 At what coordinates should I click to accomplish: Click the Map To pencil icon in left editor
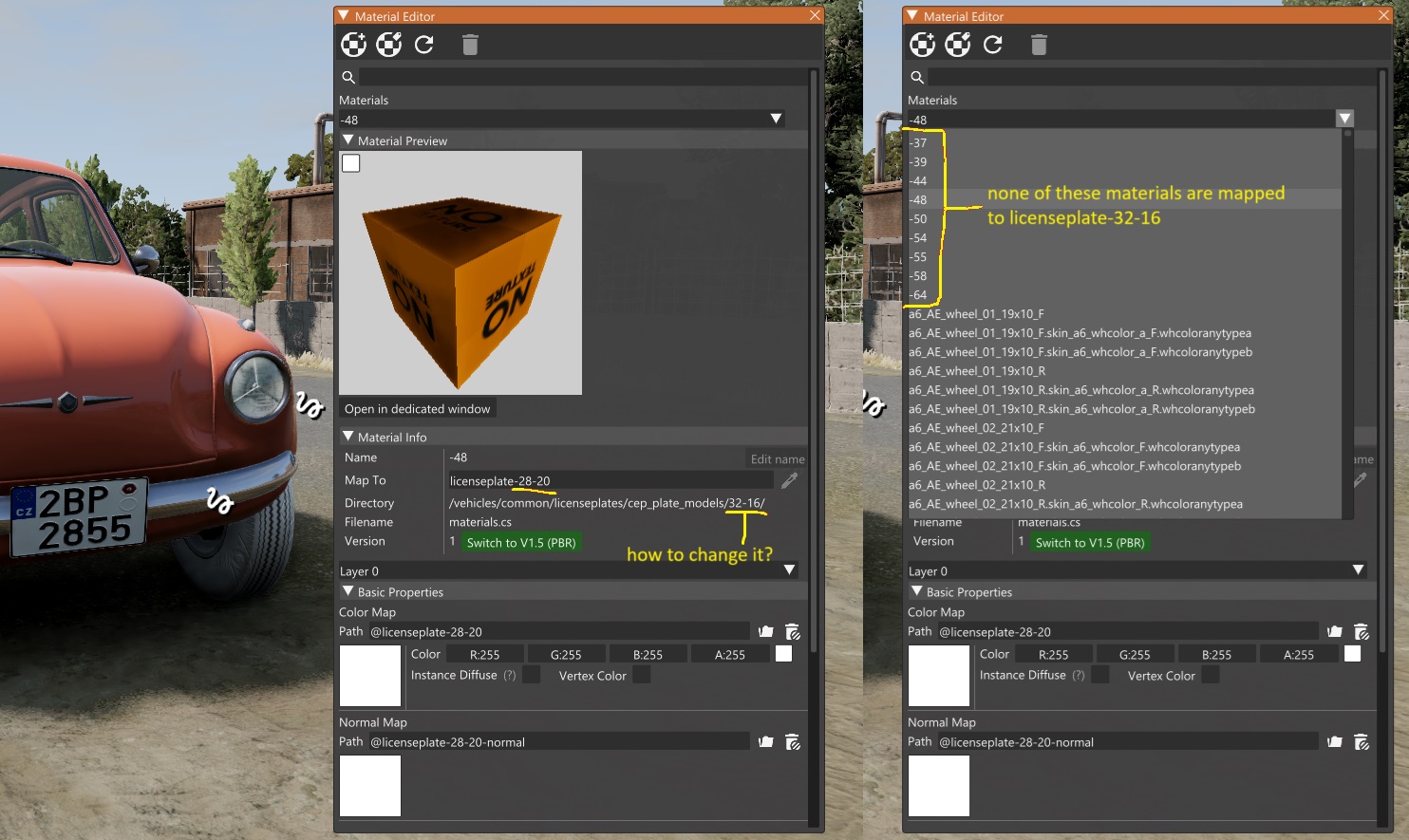coord(789,480)
